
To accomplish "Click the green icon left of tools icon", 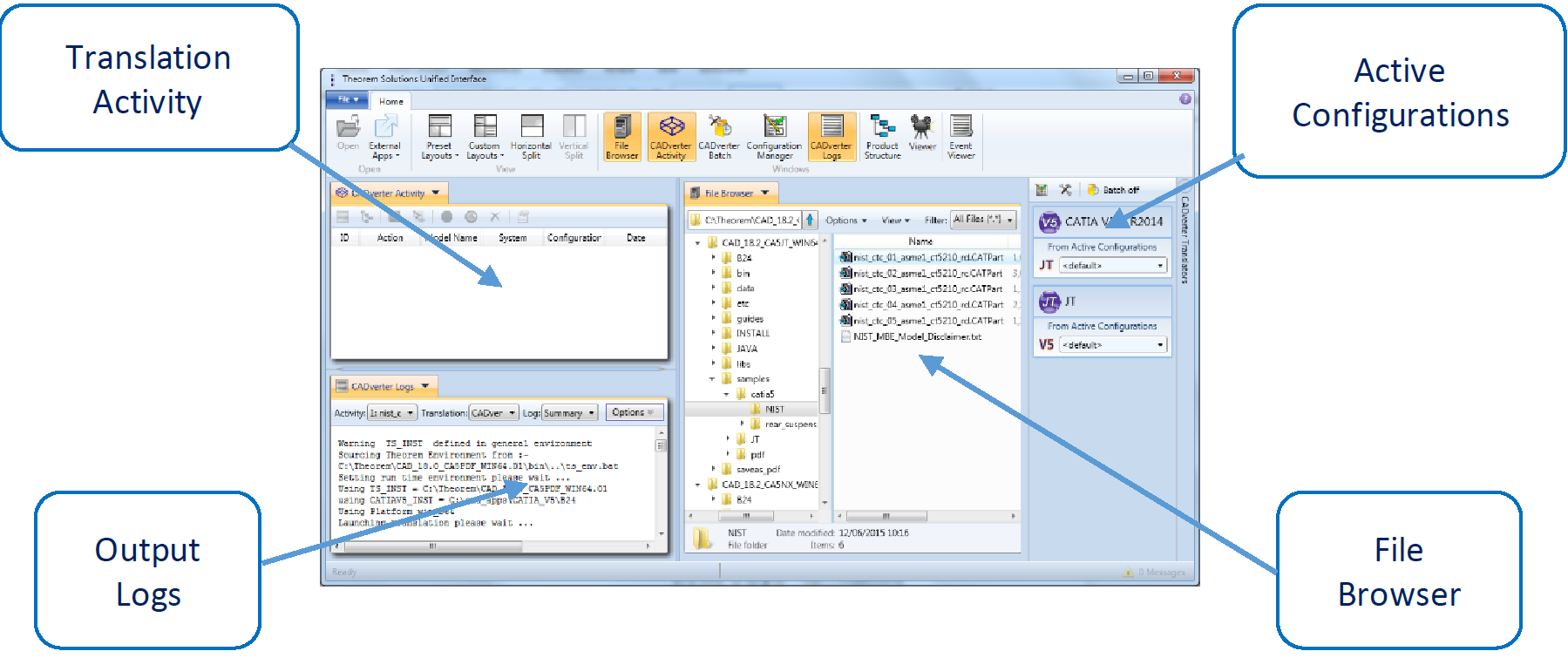I will tap(1042, 190).
